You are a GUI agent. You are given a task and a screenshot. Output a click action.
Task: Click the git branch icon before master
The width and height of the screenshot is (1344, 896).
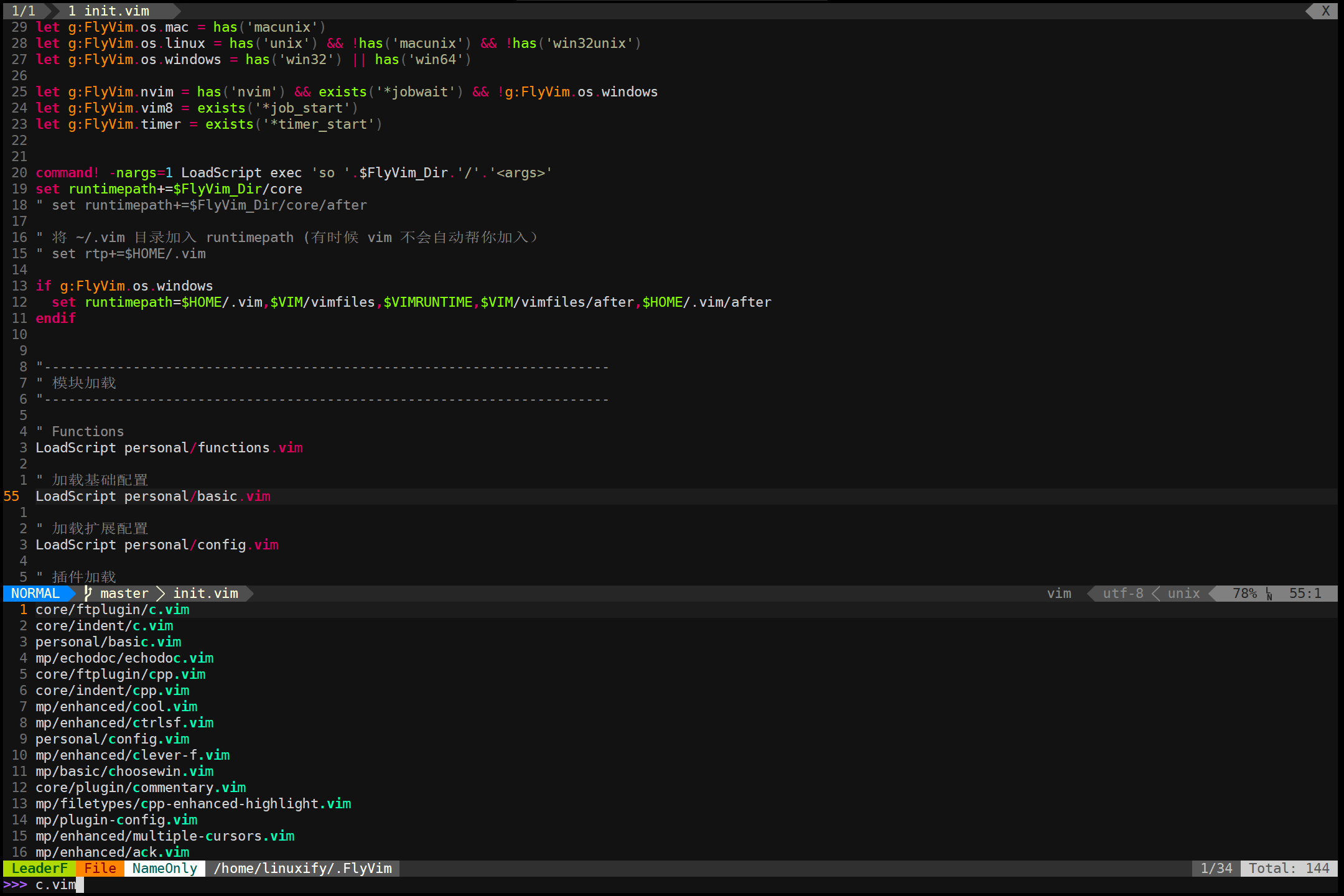[88, 593]
